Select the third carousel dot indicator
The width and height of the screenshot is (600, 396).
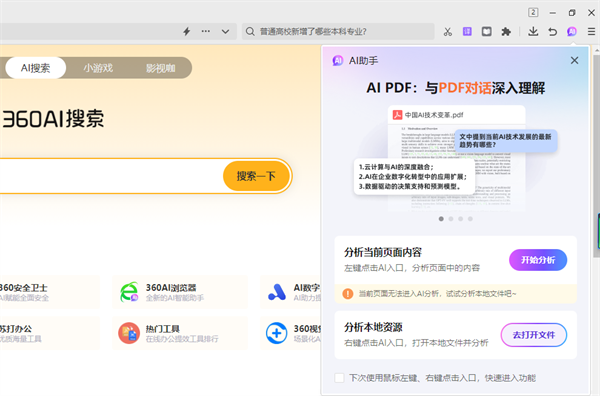[x=461, y=219]
